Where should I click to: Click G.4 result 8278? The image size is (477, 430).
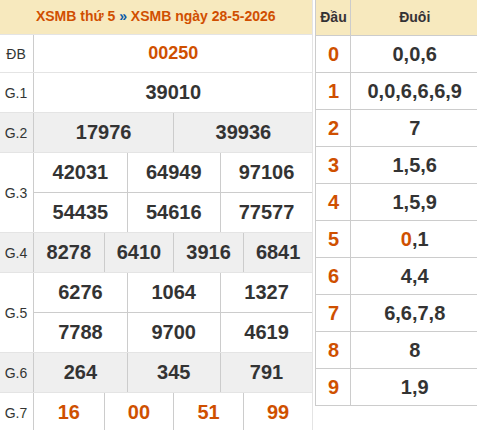point(69,252)
